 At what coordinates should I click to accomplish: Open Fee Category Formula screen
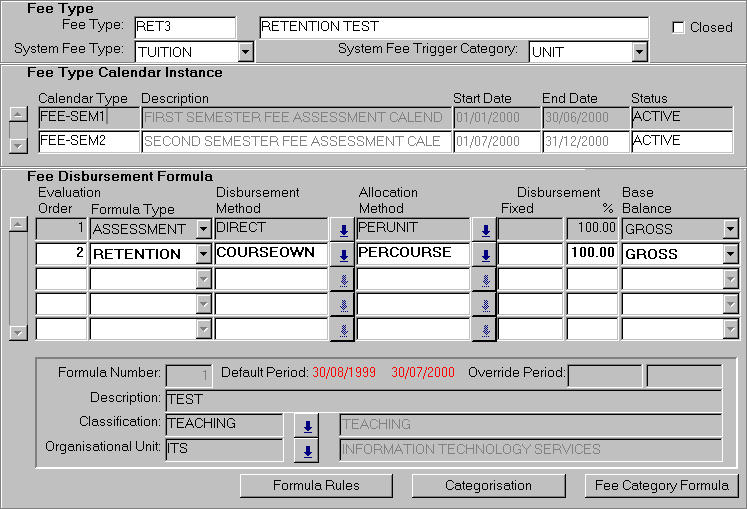(661, 486)
